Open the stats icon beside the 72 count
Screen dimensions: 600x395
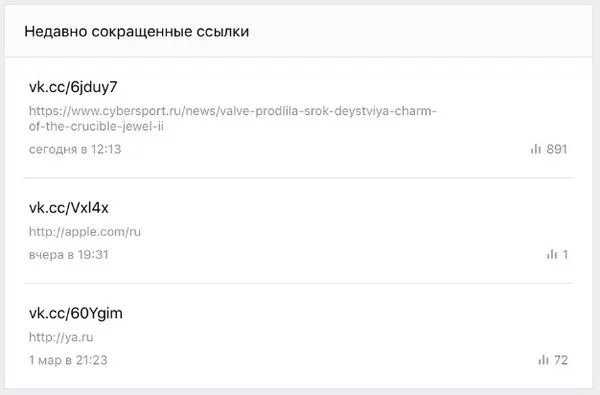click(x=544, y=360)
